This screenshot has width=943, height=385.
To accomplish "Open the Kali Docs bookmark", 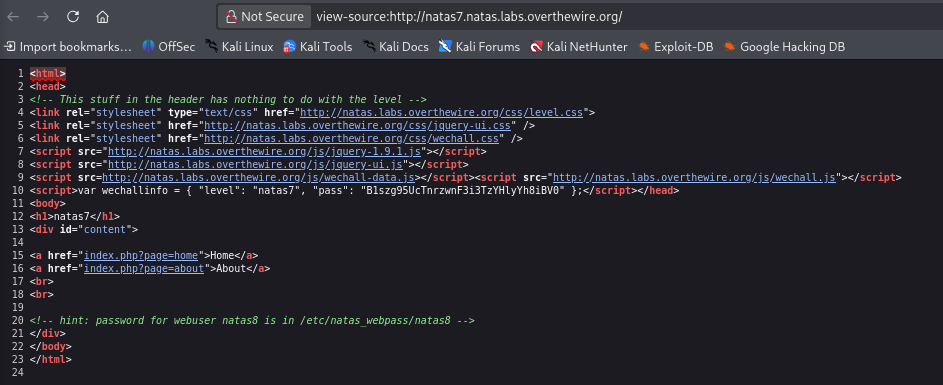I will (x=396, y=46).
